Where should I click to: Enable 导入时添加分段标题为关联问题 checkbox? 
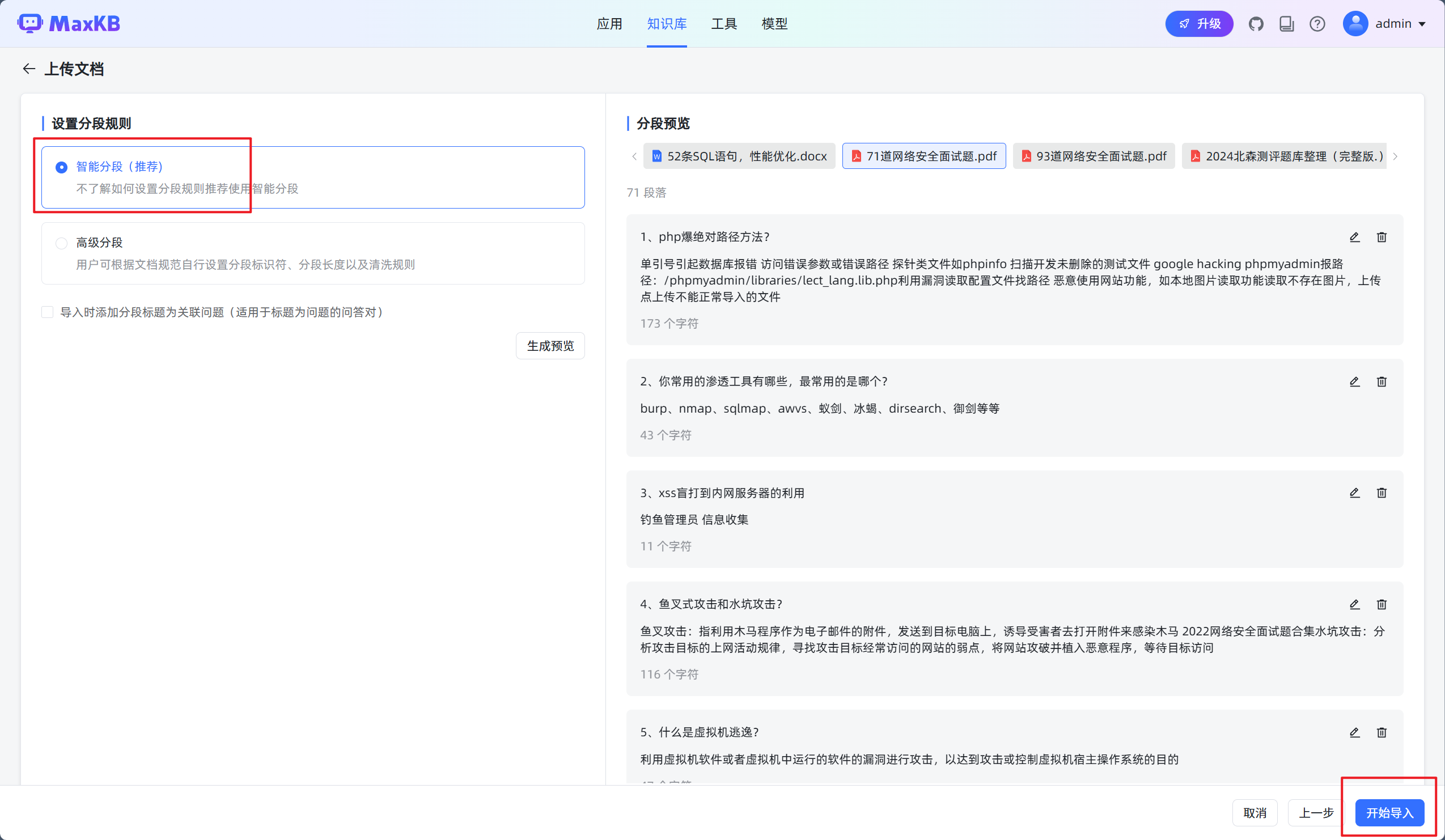tap(48, 312)
